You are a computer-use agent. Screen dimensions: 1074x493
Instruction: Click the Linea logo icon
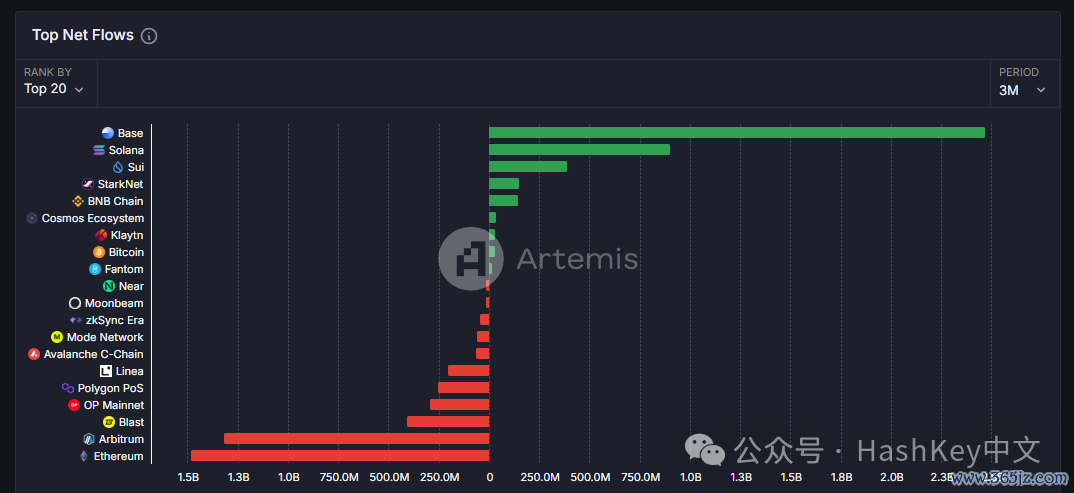click(105, 371)
